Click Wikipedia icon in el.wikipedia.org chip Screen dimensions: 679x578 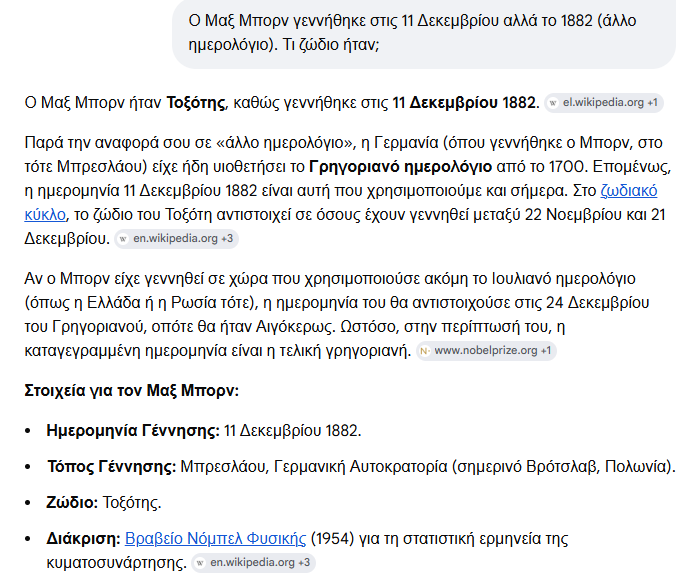tap(553, 103)
